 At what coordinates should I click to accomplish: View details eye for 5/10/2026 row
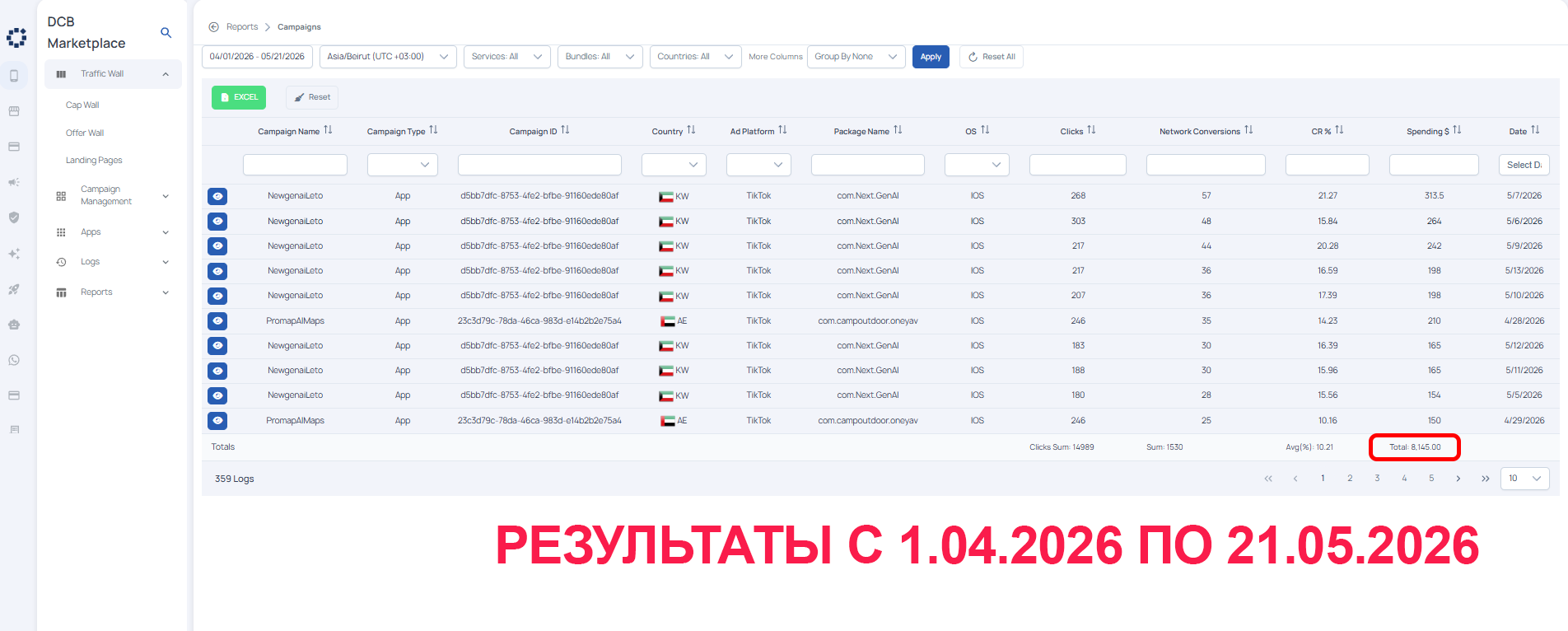pos(217,296)
